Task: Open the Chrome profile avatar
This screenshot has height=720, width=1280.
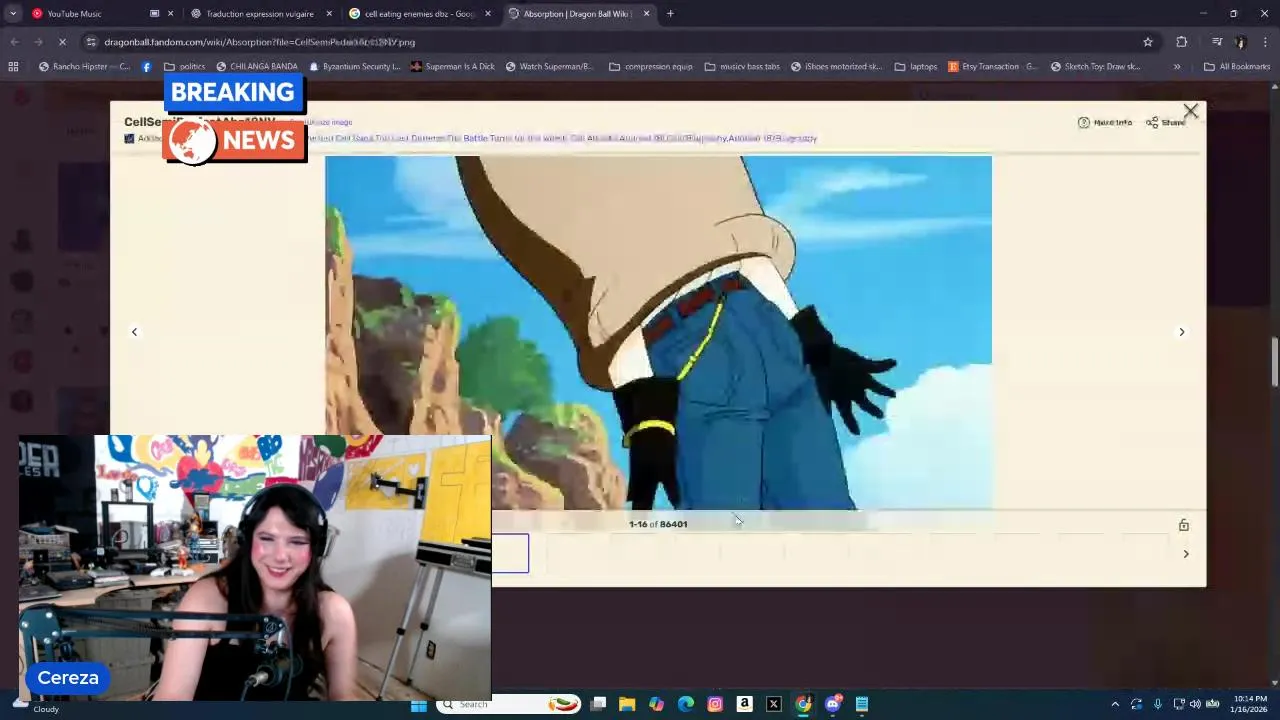Action: 1241,42
